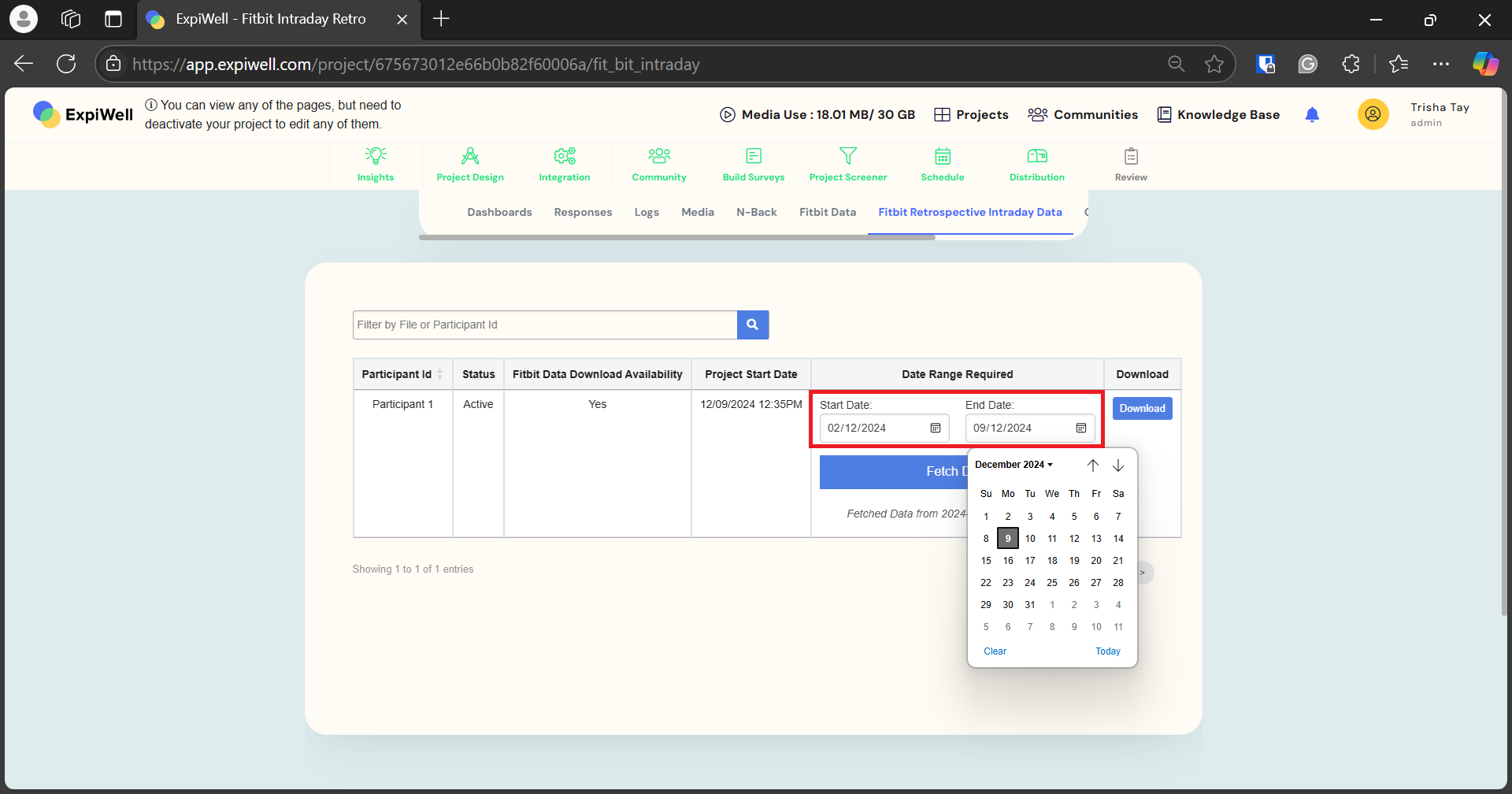The height and width of the screenshot is (794, 1512).
Task: Click the browser back arrow
Action: pyautogui.click(x=24, y=64)
